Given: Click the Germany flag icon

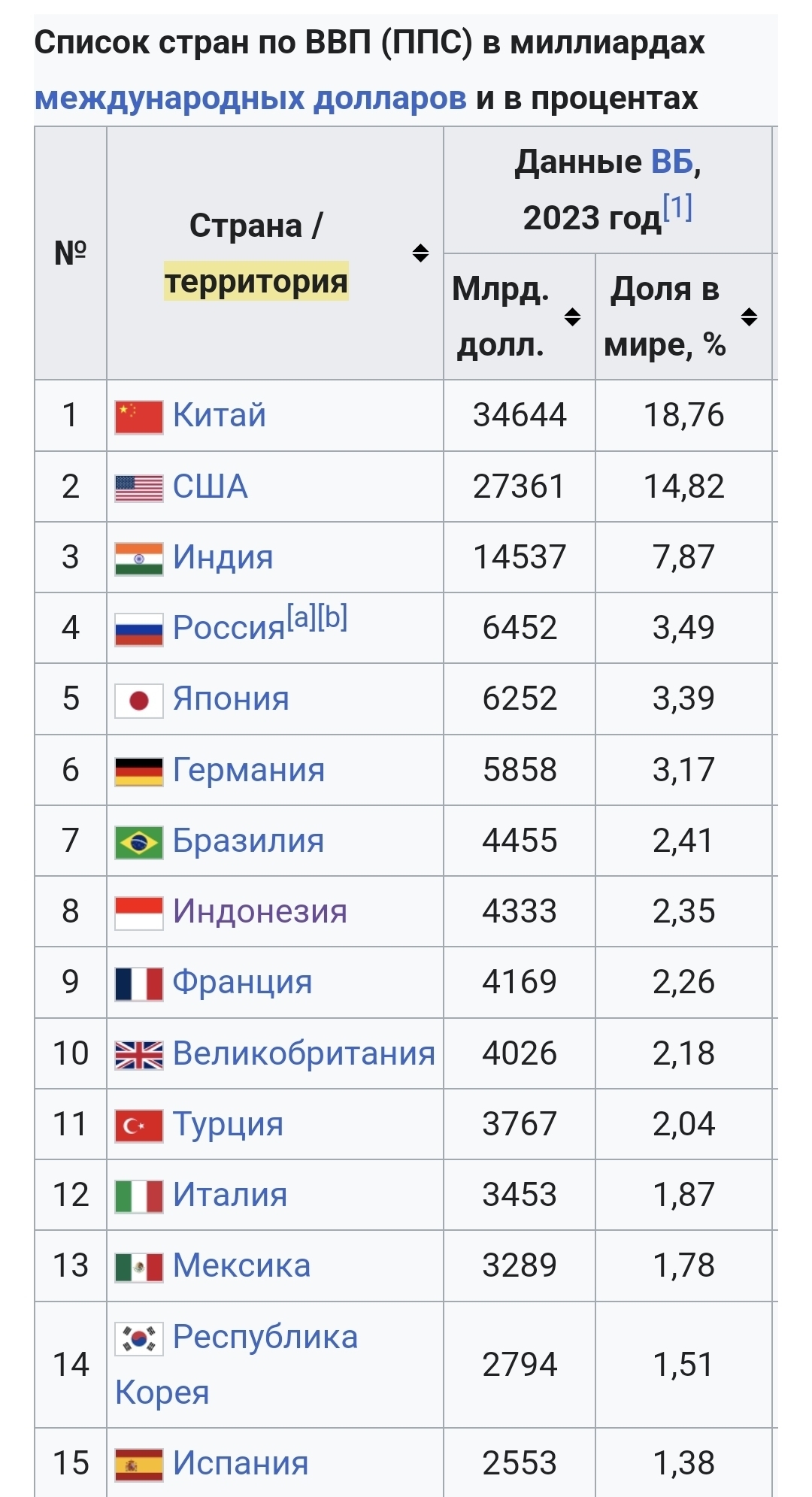Looking at the screenshot, I should pyautogui.click(x=138, y=771).
